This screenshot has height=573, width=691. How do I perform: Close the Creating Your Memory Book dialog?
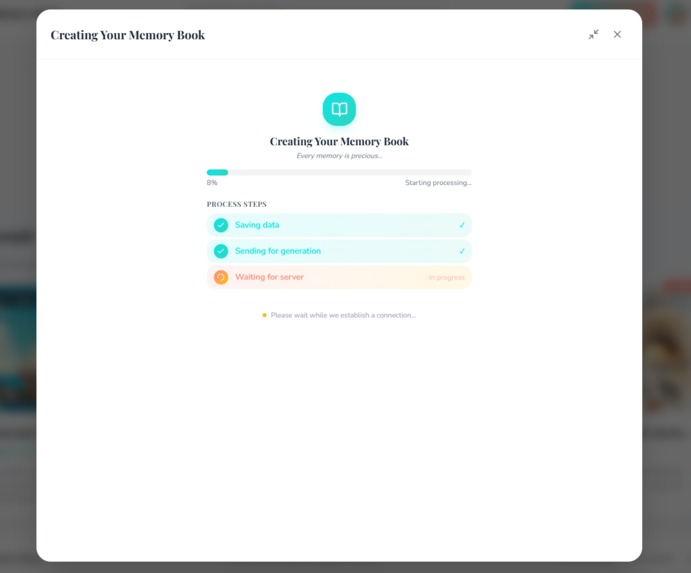click(x=617, y=34)
